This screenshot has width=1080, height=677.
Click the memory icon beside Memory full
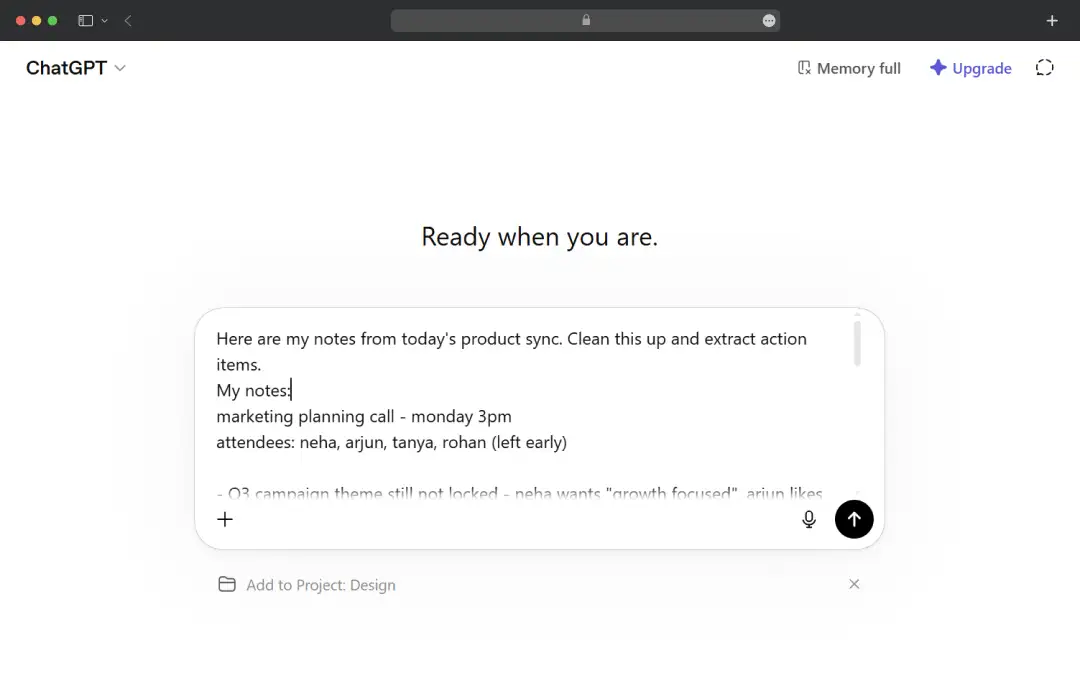[804, 67]
